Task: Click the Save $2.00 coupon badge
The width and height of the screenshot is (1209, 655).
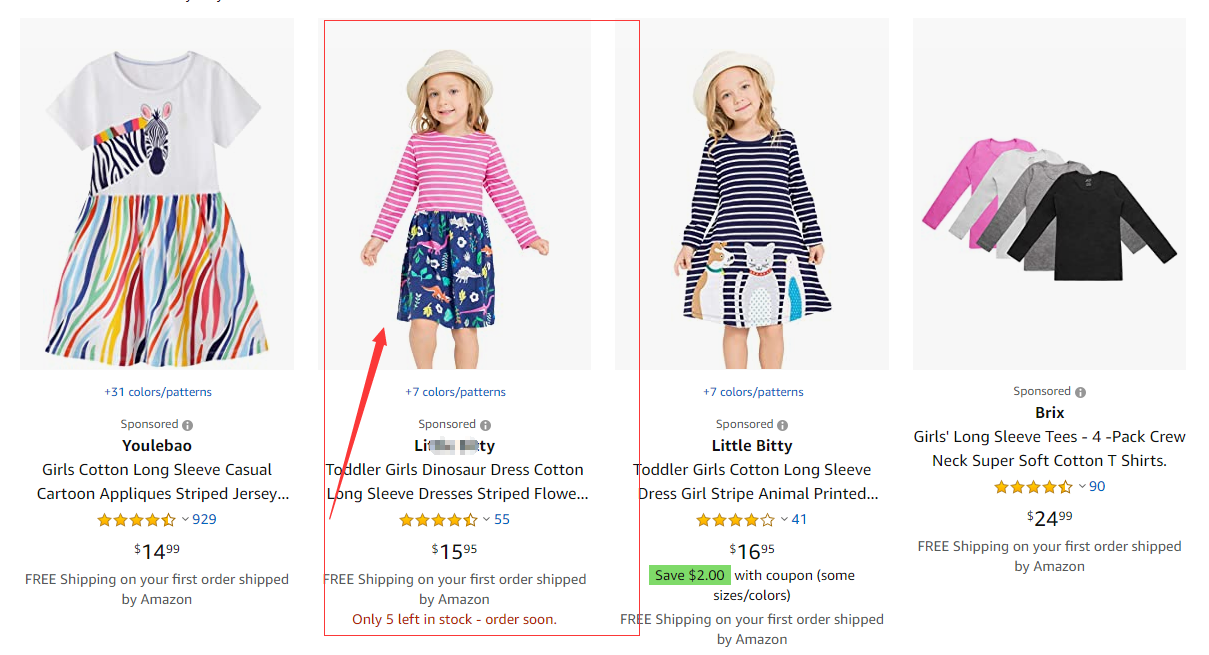Action: tap(689, 575)
